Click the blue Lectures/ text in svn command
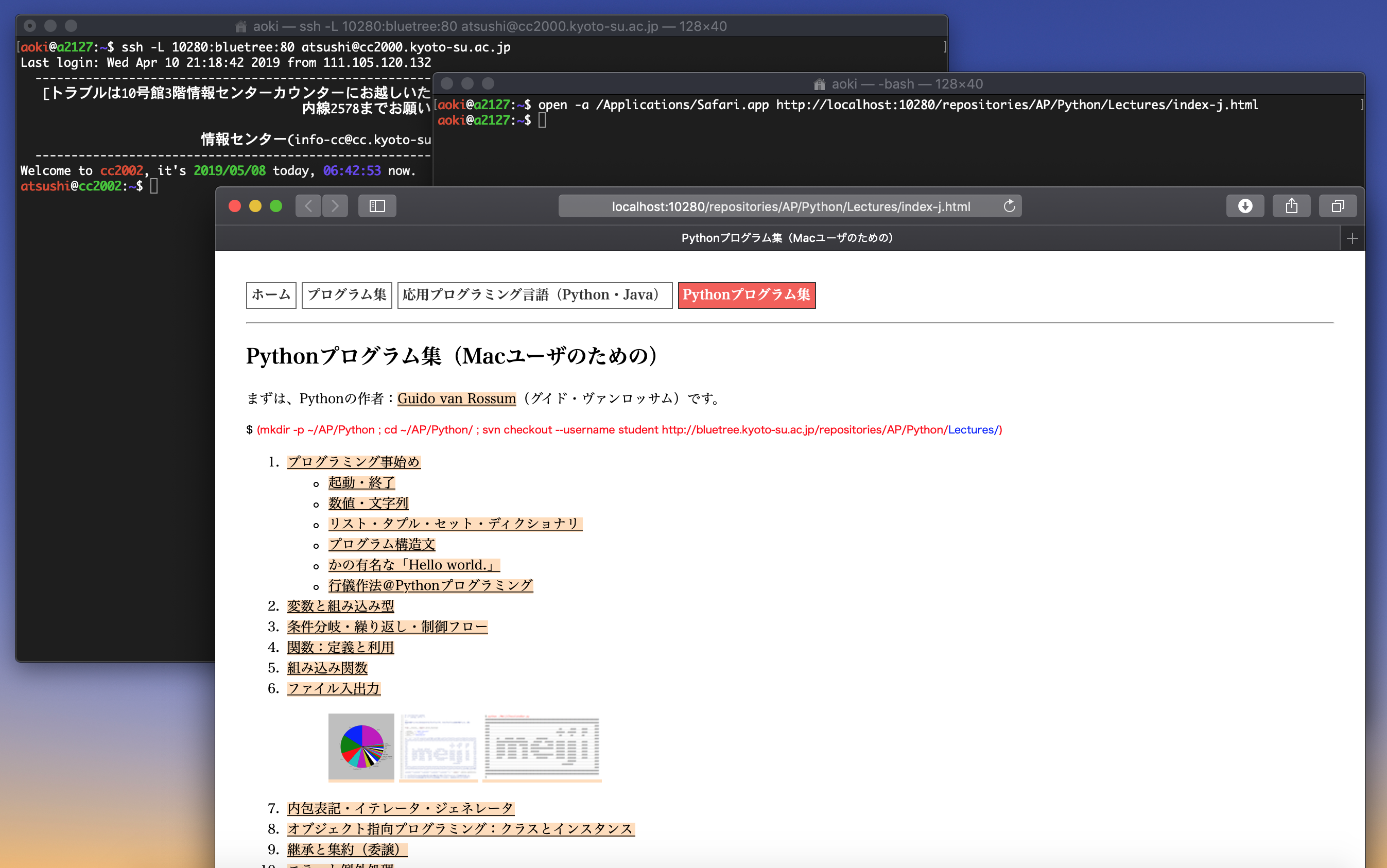This screenshot has height=868, width=1387. [x=973, y=430]
